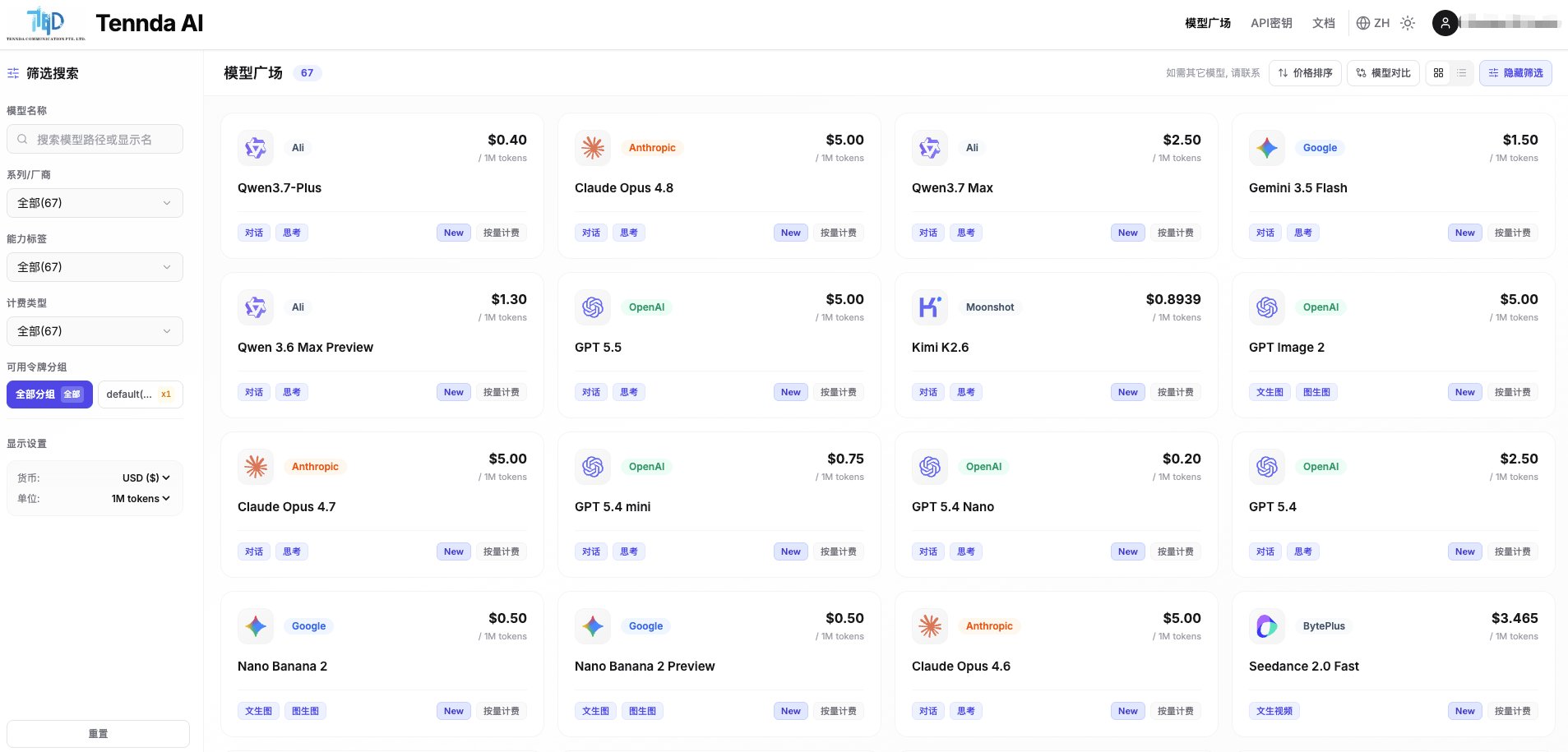This screenshot has width=1568, height=752.
Task: Click the Qwen3.7 Max model icon
Action: (x=930, y=148)
